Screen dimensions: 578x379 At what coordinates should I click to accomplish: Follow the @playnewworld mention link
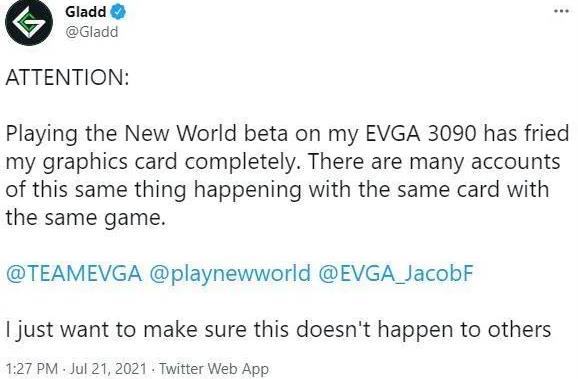pos(230,274)
